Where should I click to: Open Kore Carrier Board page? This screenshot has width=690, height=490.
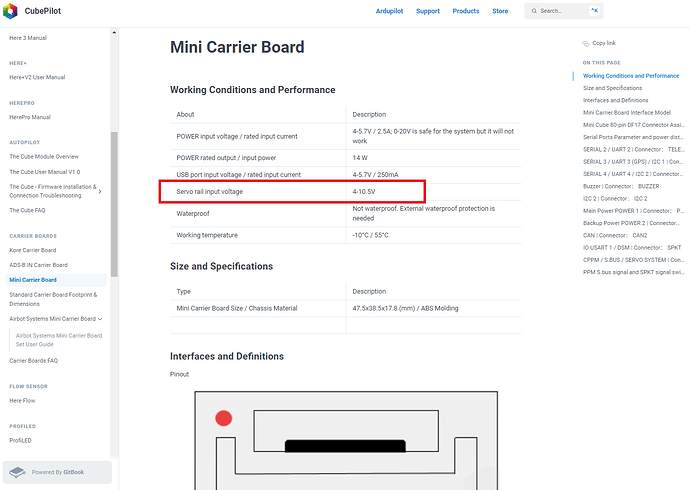33,250
